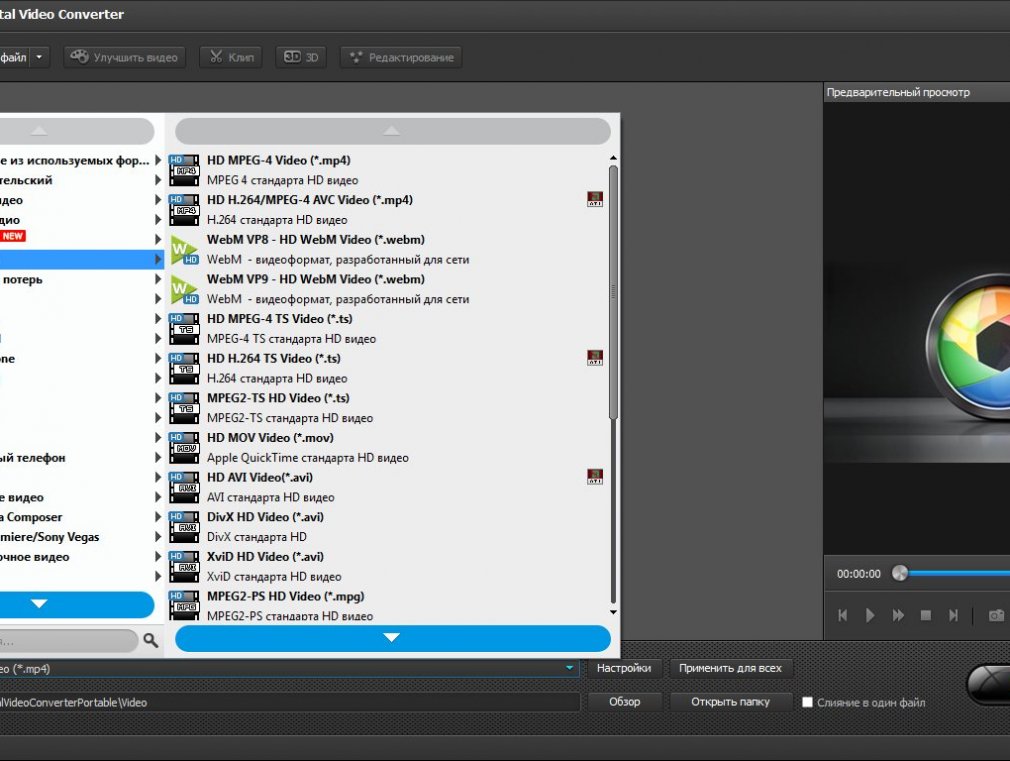1010x761 pixels.
Task: Select the WebM VP8 HD WebM format icon
Action: point(184,249)
